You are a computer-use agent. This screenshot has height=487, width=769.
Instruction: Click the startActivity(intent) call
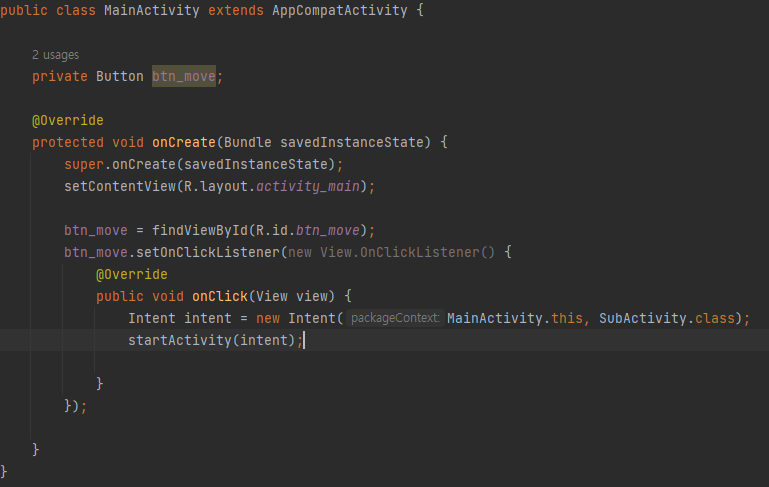[212, 340]
